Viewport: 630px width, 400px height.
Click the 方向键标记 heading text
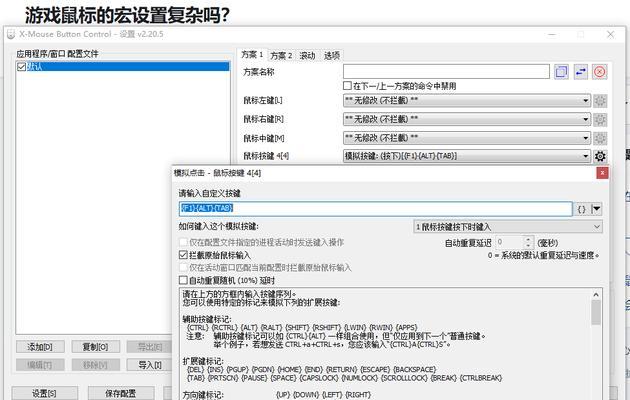point(203,395)
